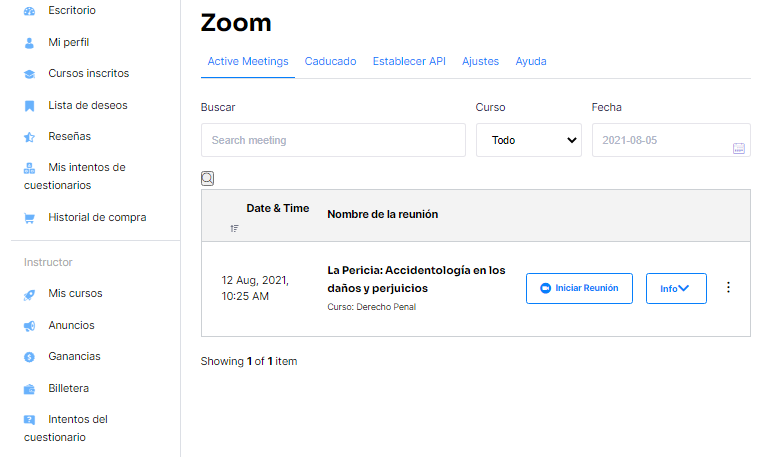
Task: Click the date 12 Aug, 2021, 10:25 AM
Action: click(x=255, y=288)
